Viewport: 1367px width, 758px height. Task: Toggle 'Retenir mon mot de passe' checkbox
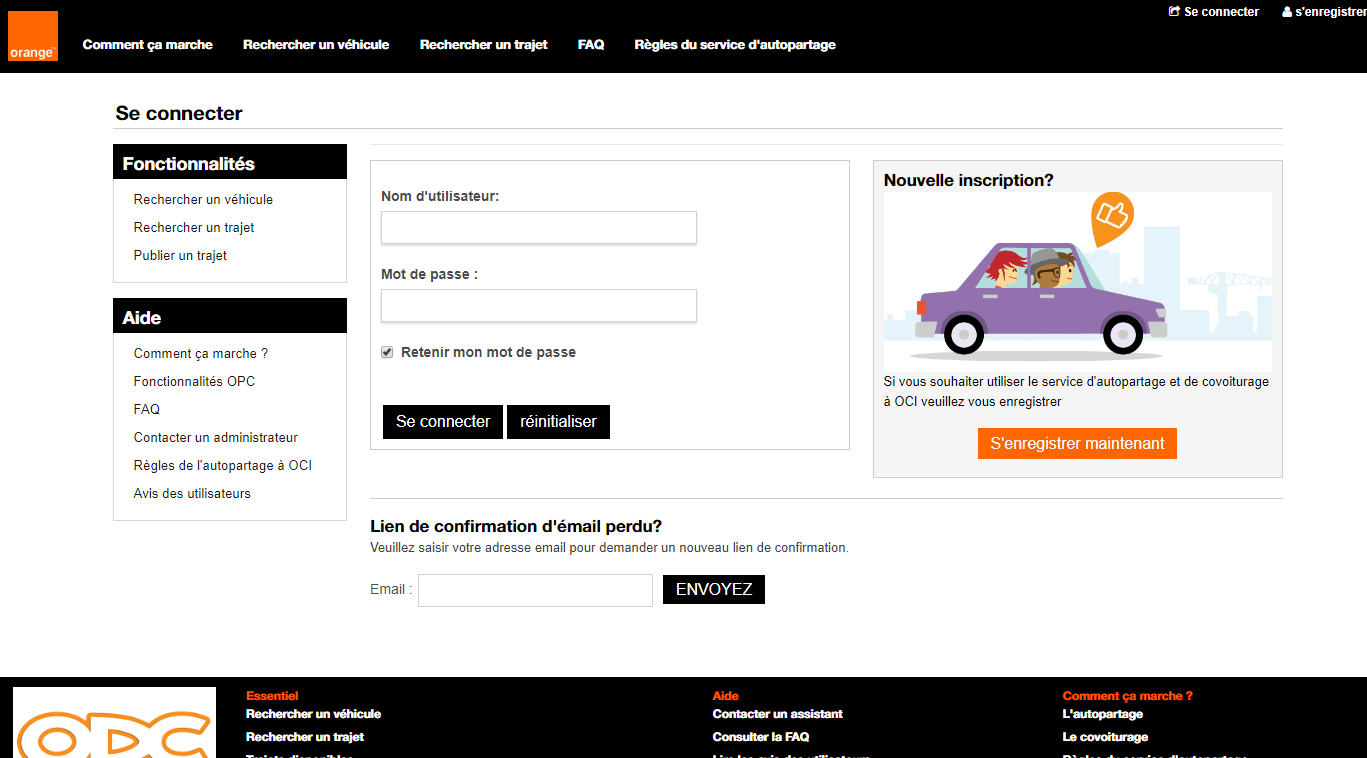[387, 353]
